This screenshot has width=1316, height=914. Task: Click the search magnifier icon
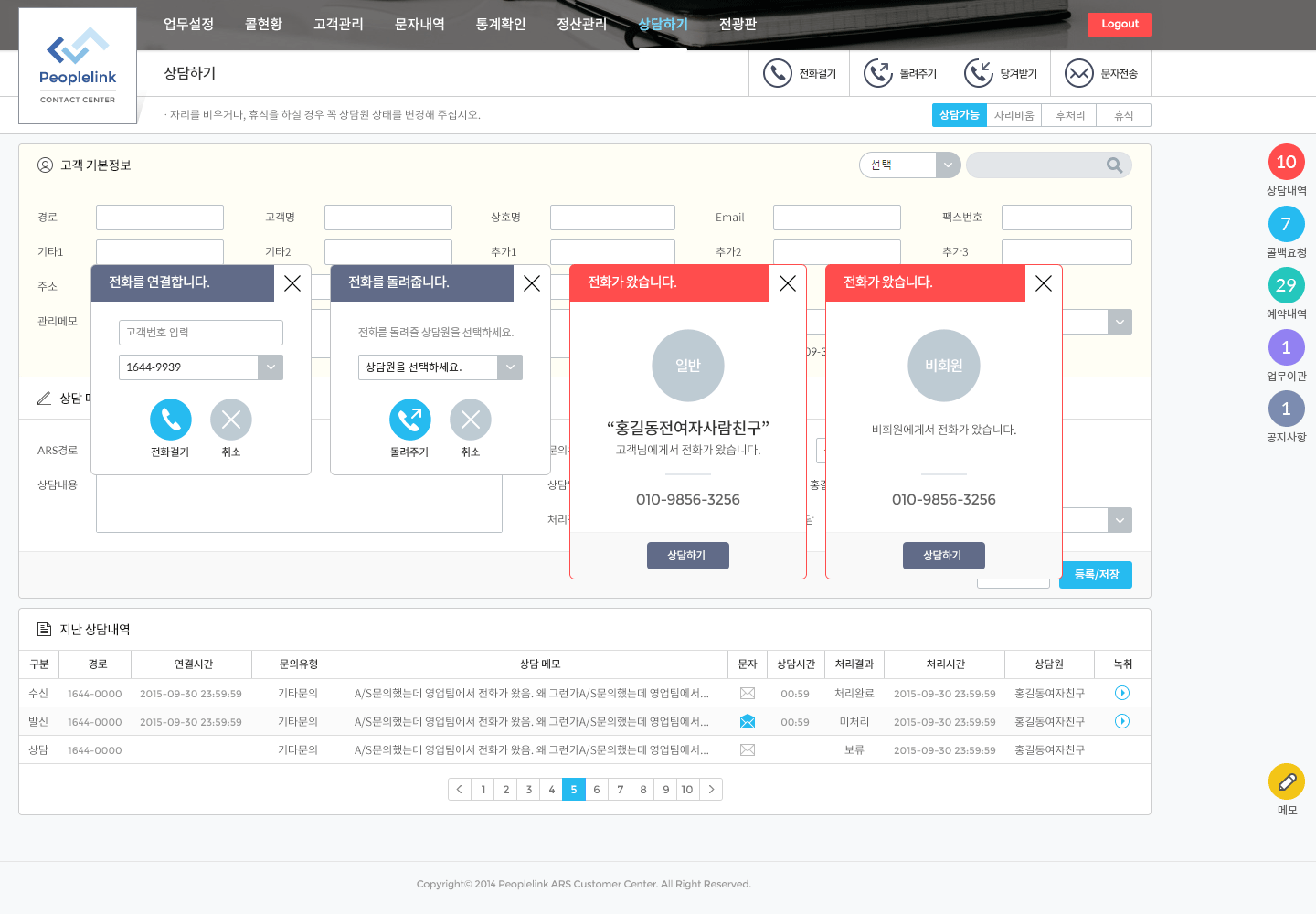(x=1114, y=165)
